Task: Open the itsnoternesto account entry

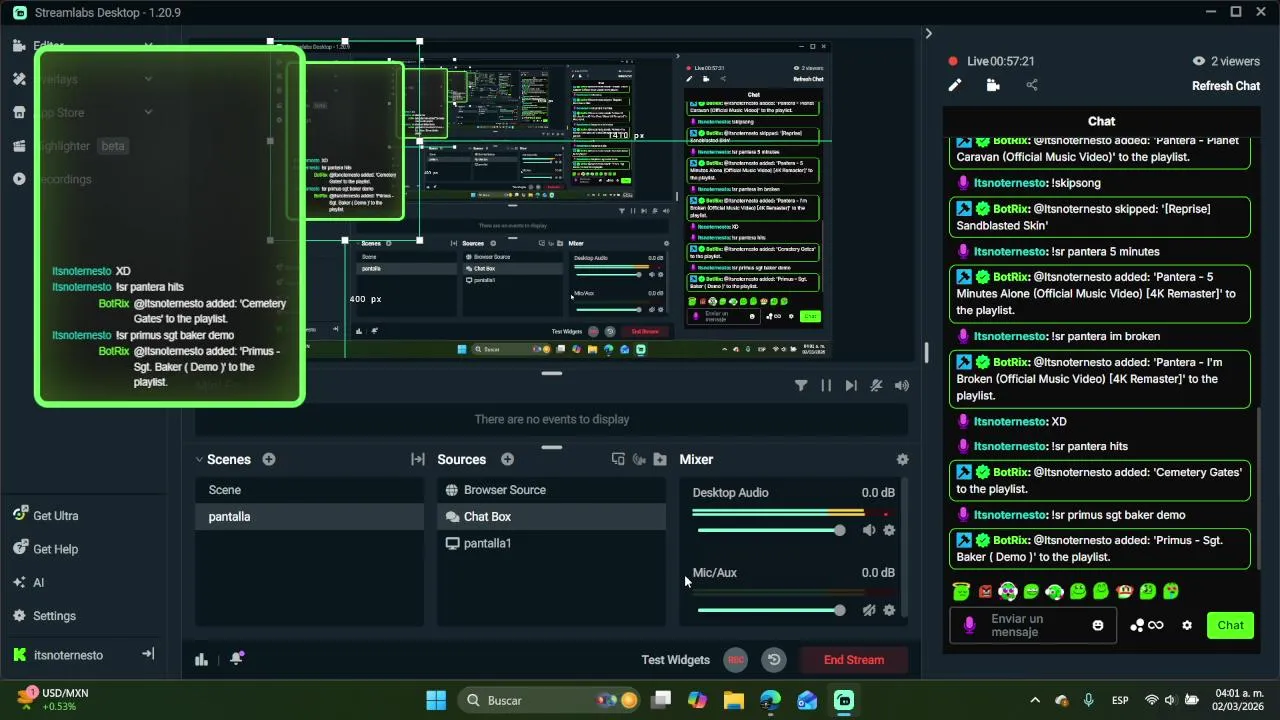Action: pyautogui.click(x=58, y=655)
